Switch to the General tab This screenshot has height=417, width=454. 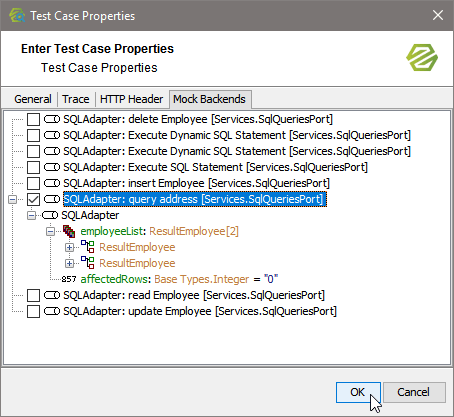(33, 99)
